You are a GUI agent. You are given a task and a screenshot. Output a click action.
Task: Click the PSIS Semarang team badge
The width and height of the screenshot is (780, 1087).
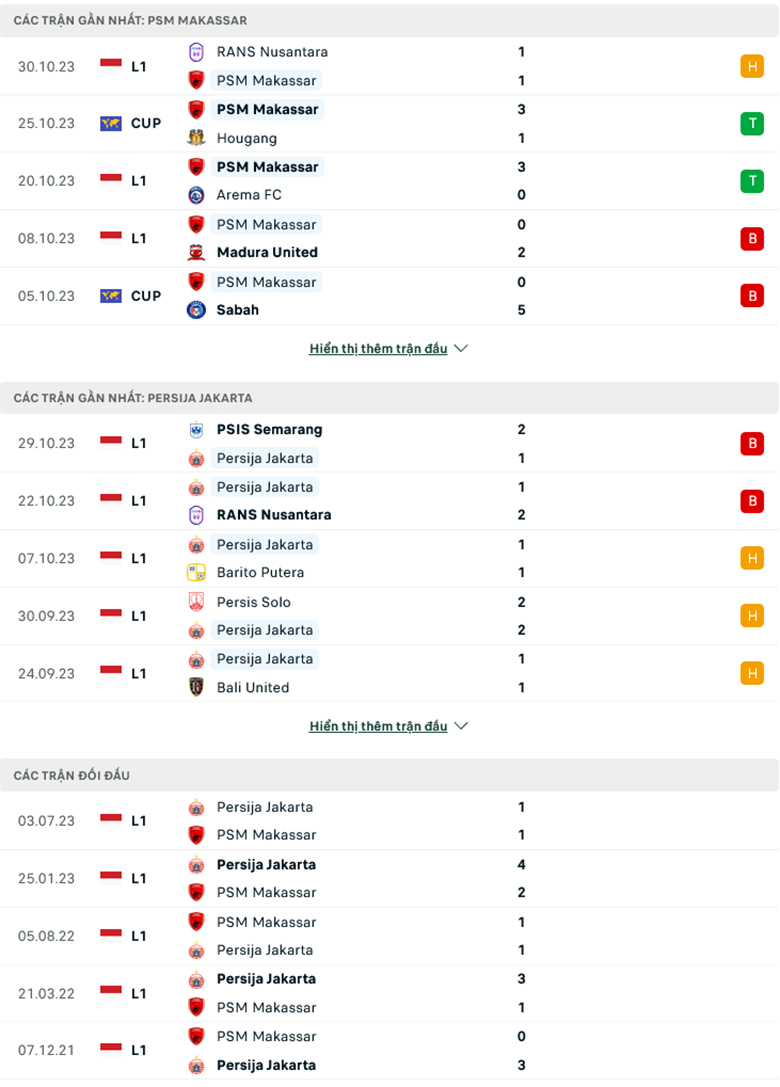click(x=194, y=429)
